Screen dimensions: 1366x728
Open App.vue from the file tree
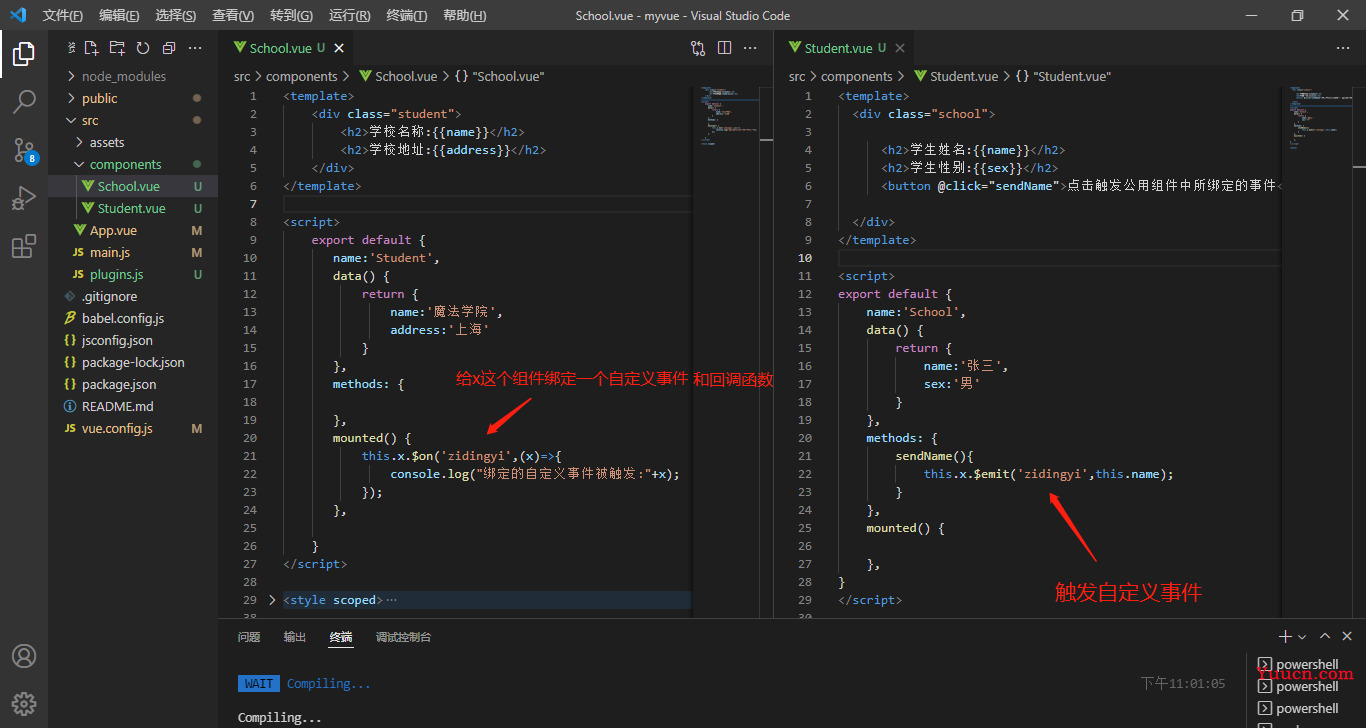tap(133, 230)
